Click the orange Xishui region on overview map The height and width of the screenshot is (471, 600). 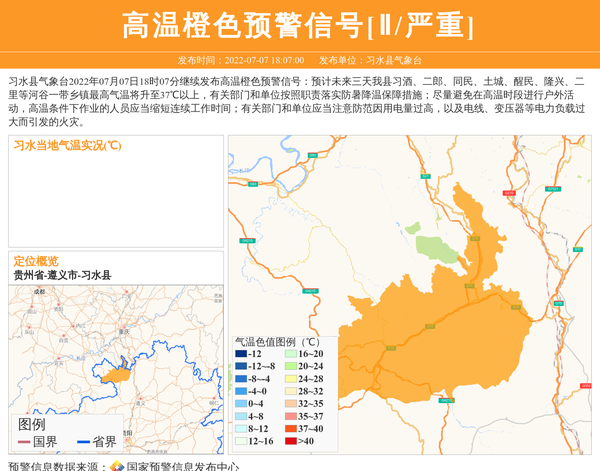click(x=116, y=374)
